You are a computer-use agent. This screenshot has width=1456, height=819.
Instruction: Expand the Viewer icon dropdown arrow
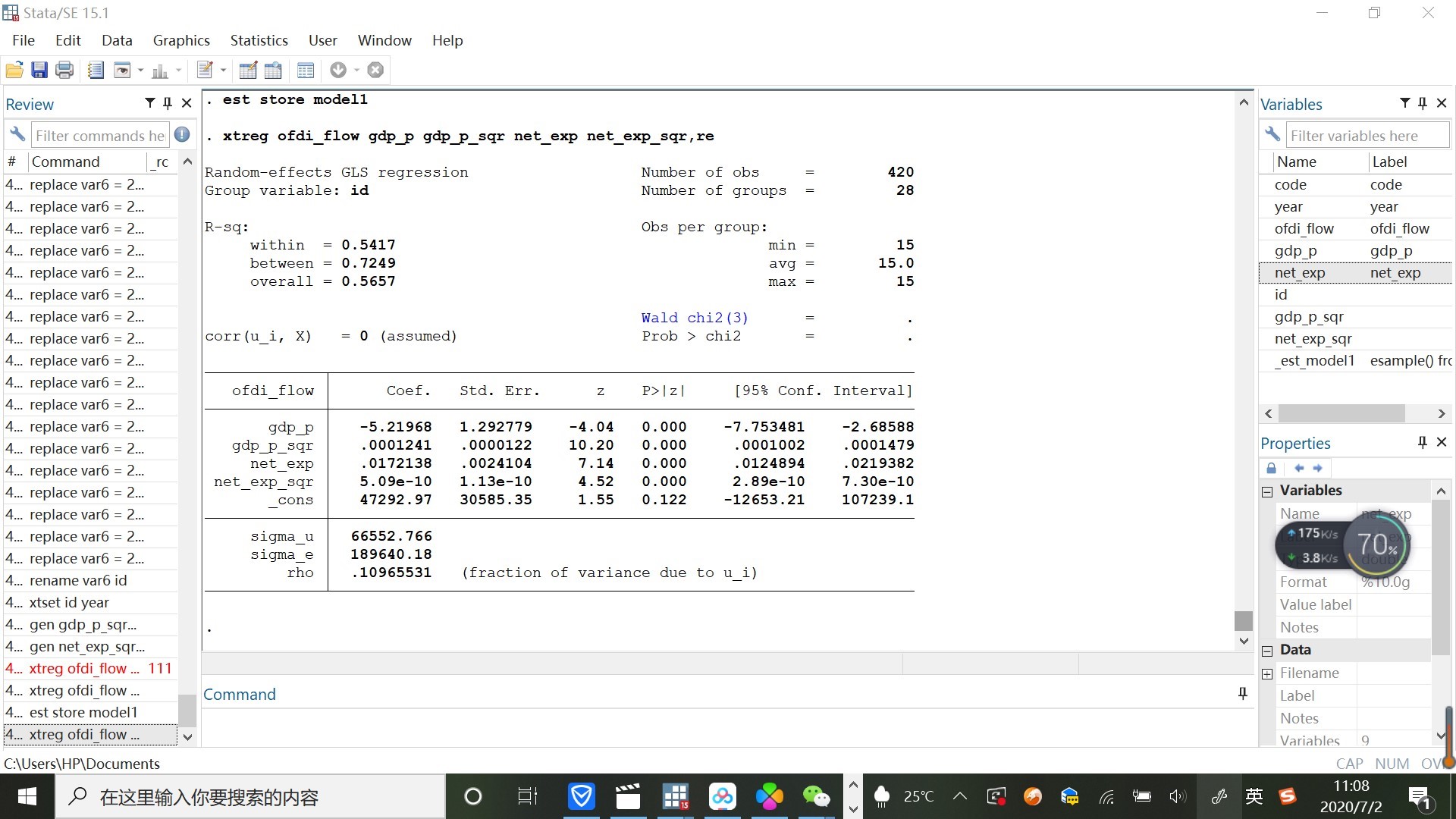(140, 71)
